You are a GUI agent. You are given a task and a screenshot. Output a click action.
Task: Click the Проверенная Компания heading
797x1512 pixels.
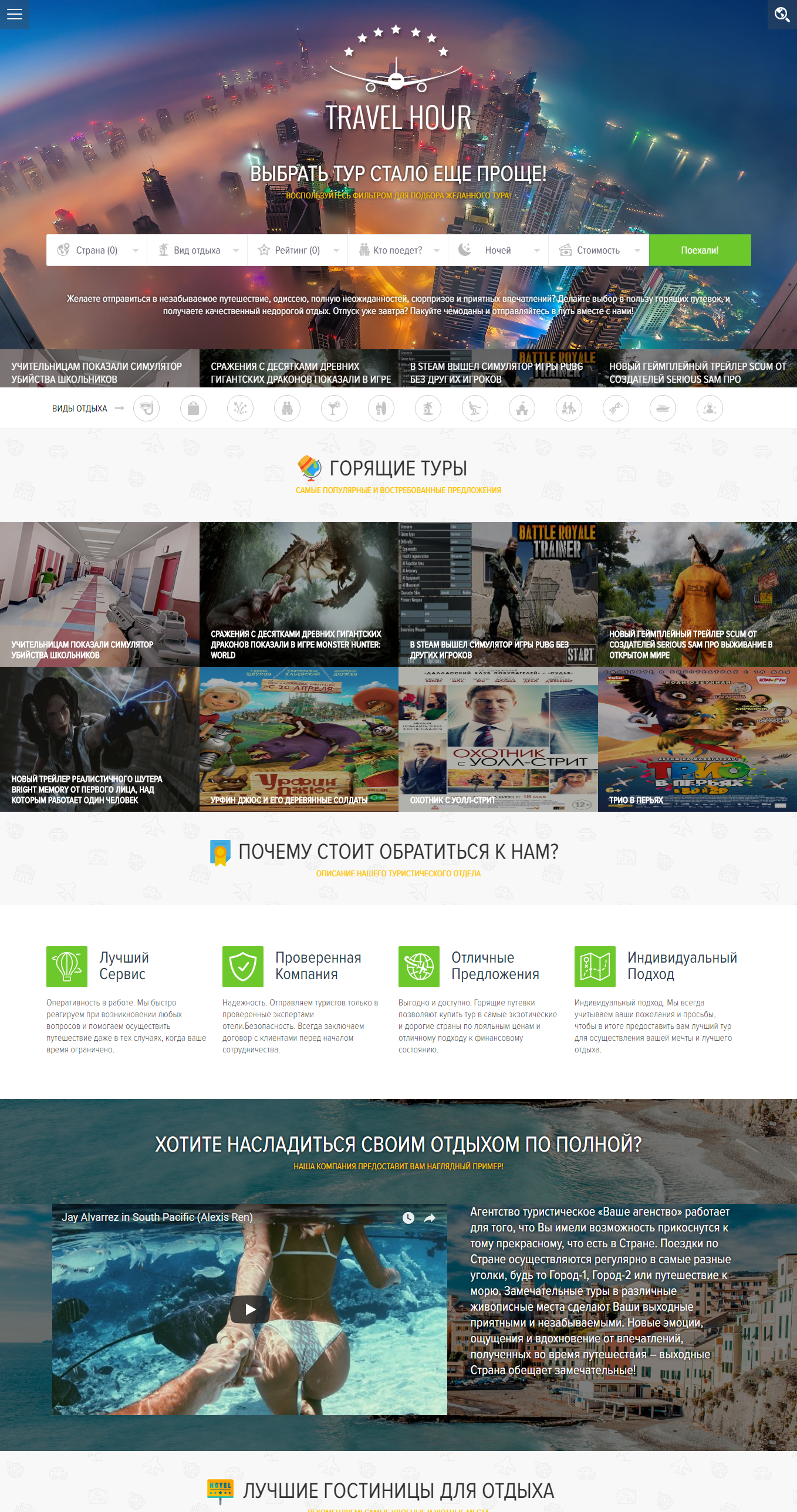pos(318,966)
